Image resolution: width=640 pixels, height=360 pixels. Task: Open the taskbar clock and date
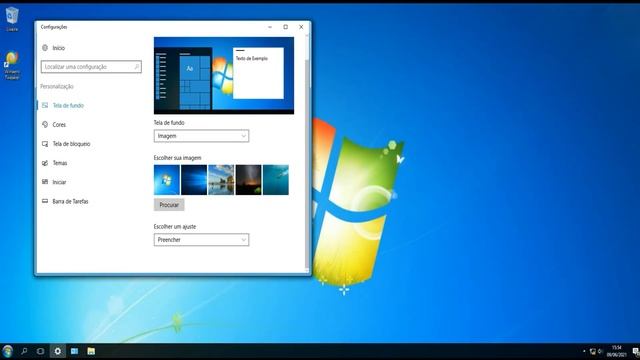tap(617, 351)
